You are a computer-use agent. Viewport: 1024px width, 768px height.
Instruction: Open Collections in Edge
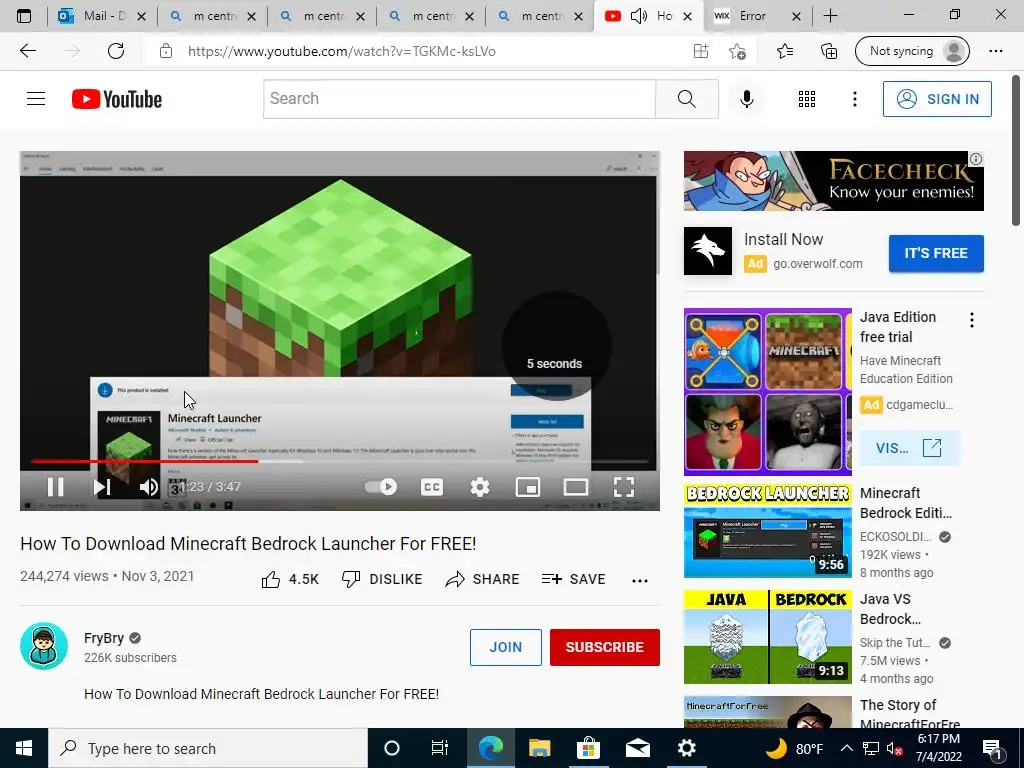(829, 51)
